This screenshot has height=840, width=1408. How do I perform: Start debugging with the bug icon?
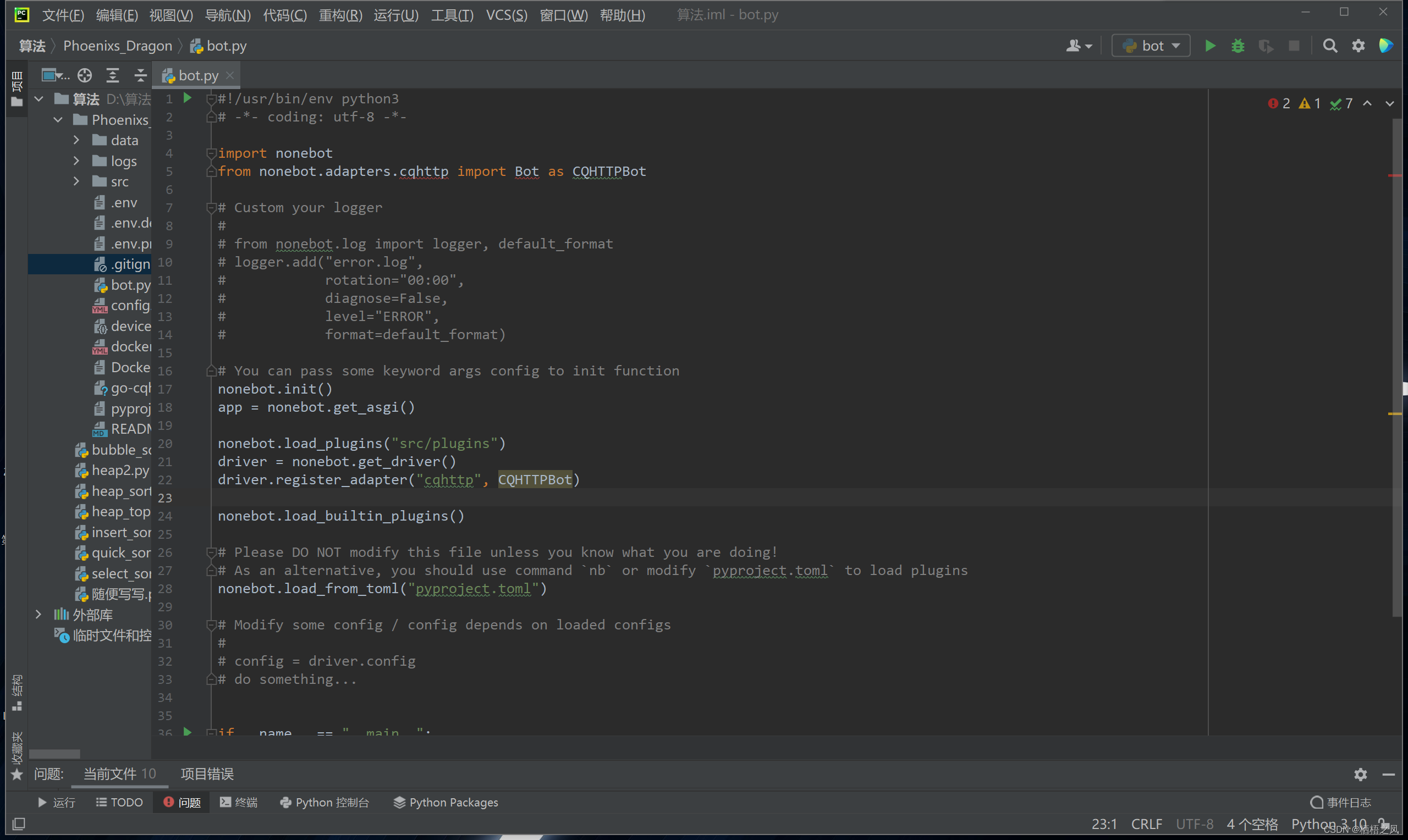click(x=1237, y=46)
